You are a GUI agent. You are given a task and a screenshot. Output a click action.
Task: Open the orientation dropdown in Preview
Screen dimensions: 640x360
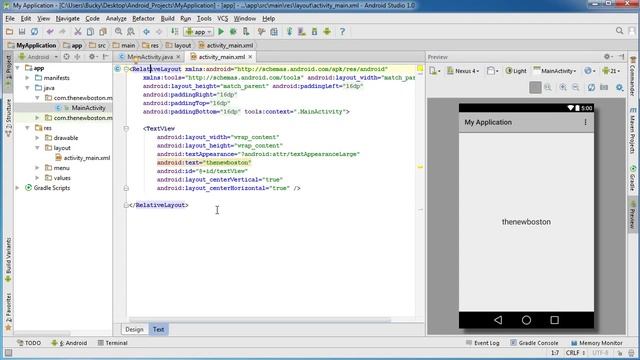pyautogui.click(x=492, y=71)
